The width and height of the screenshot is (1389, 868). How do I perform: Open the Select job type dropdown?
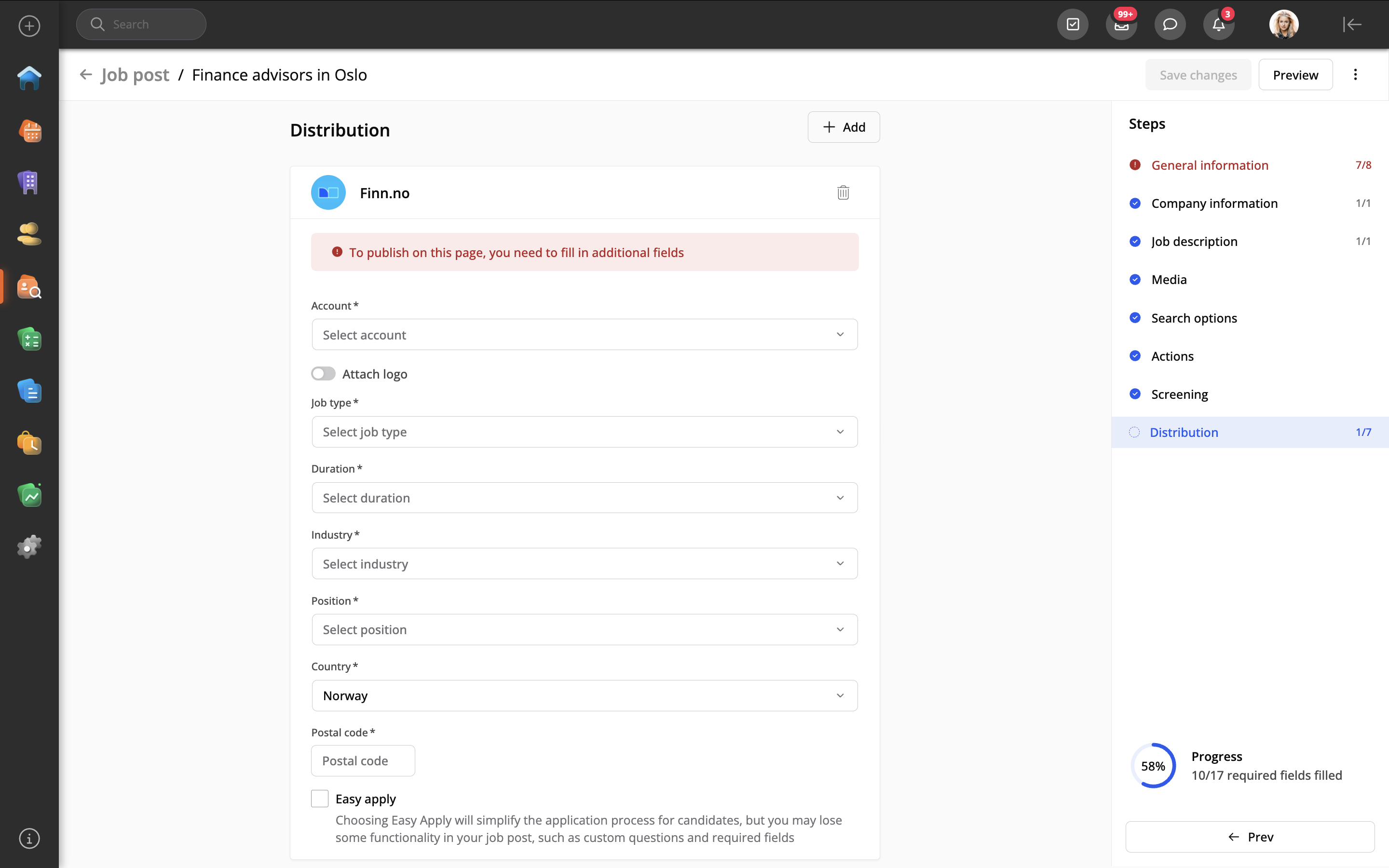pos(585,432)
